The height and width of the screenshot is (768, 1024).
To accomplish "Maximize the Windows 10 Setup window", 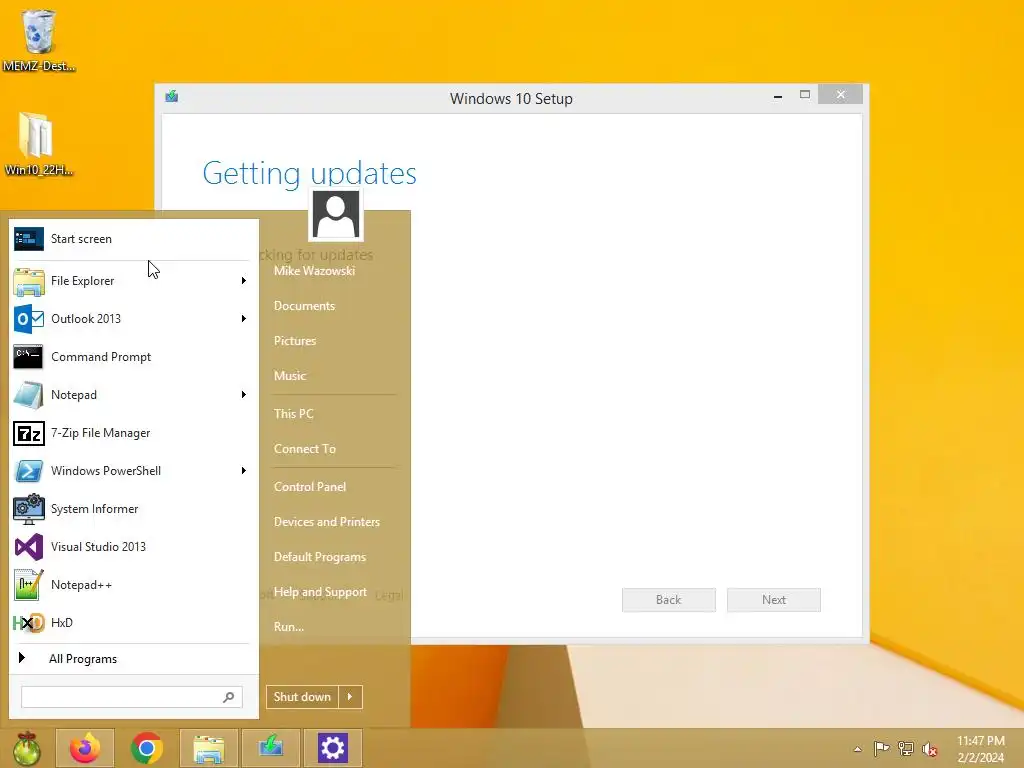I will pos(805,95).
